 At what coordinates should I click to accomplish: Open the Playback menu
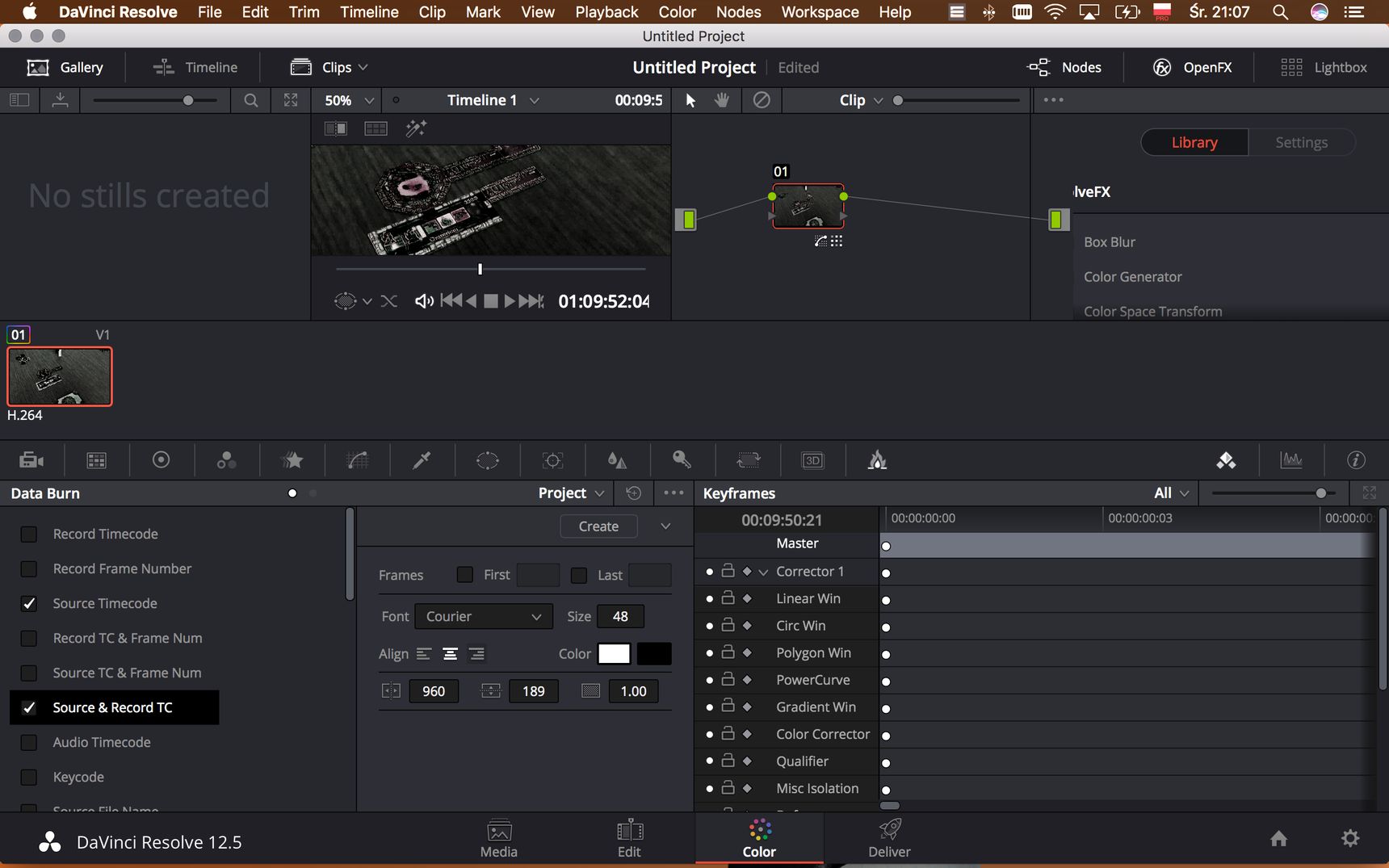click(x=606, y=12)
